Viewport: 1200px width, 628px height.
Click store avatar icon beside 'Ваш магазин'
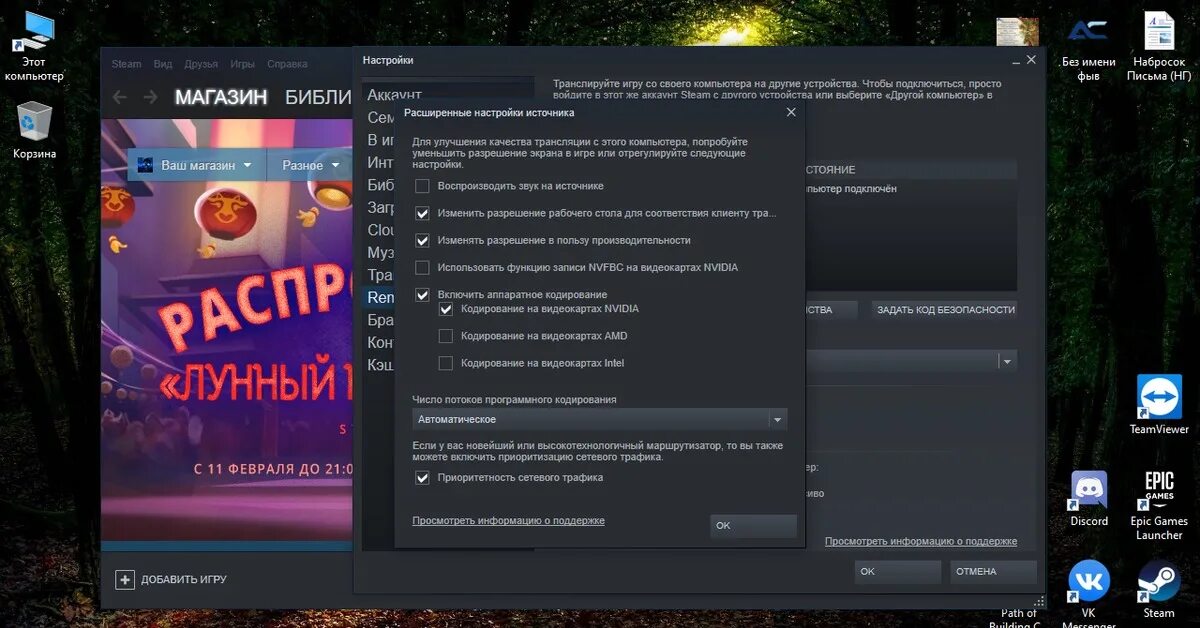click(x=145, y=165)
